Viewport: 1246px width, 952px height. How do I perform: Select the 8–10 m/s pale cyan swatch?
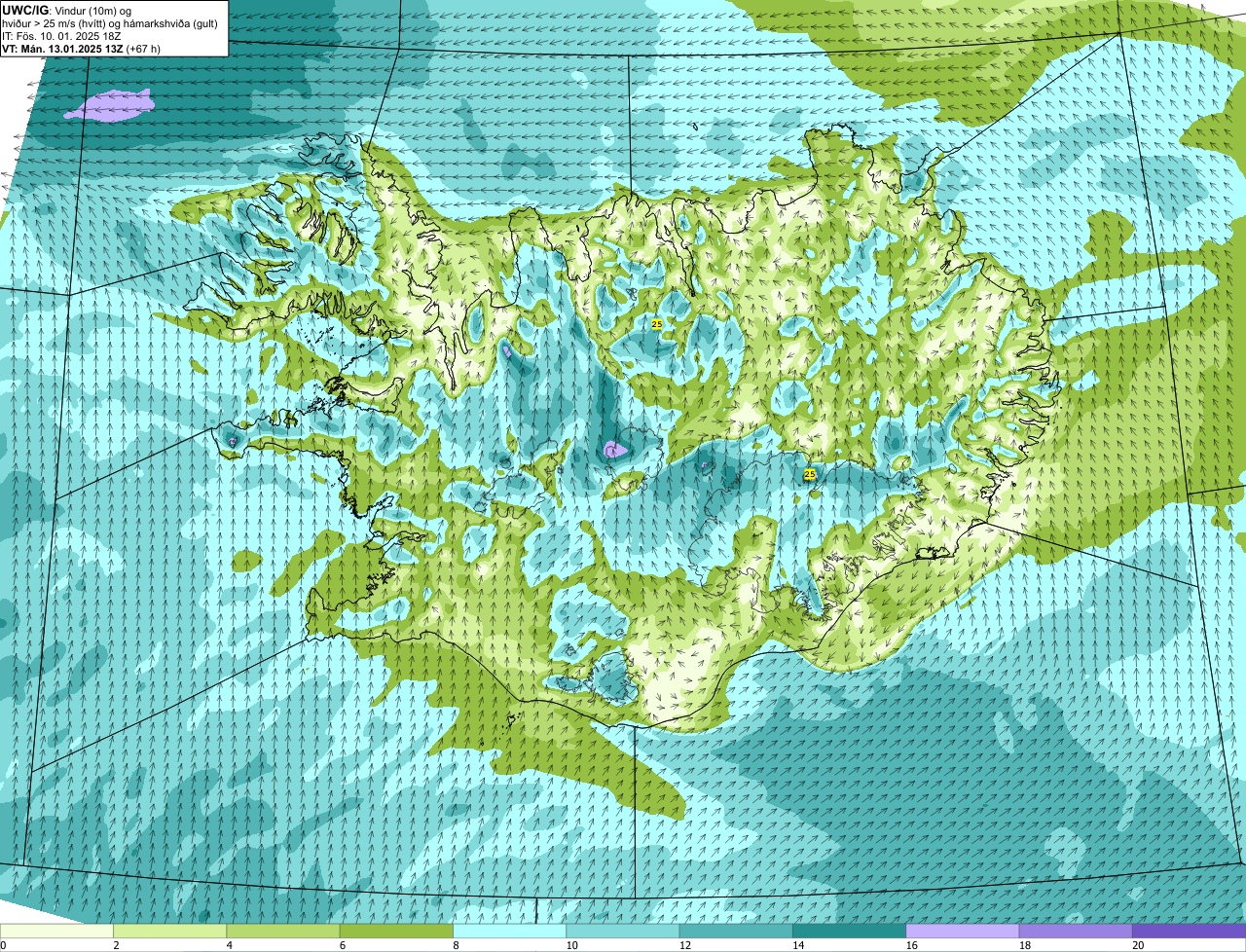click(509, 932)
